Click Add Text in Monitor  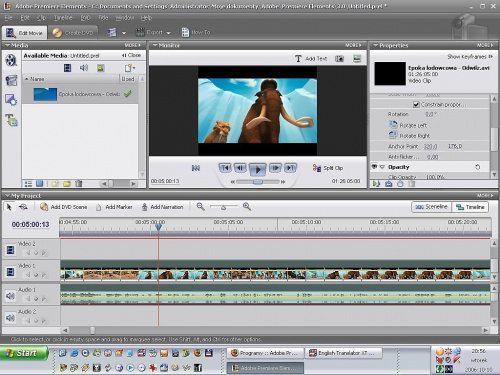click(311, 59)
